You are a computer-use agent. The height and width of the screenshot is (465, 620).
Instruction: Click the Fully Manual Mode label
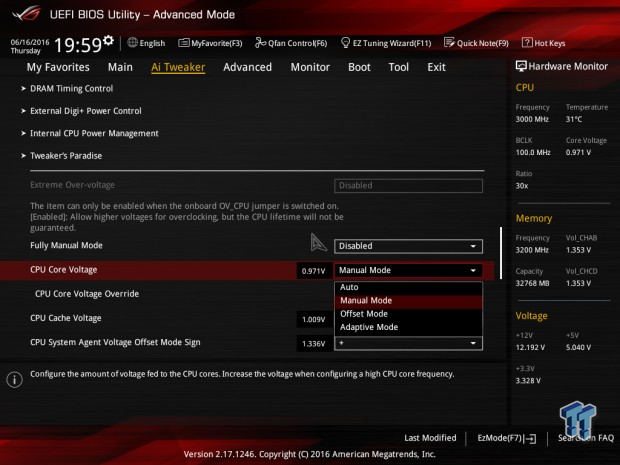(66, 246)
